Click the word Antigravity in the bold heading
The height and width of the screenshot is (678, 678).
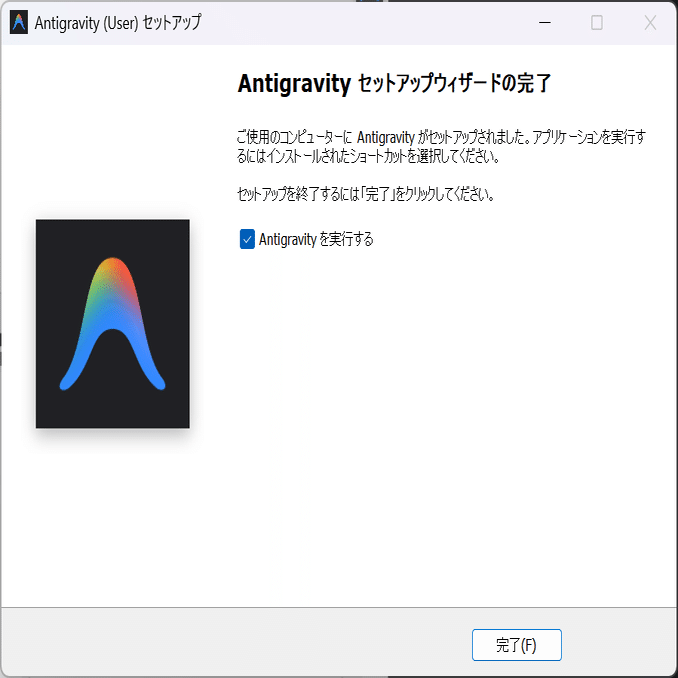pyautogui.click(x=294, y=83)
